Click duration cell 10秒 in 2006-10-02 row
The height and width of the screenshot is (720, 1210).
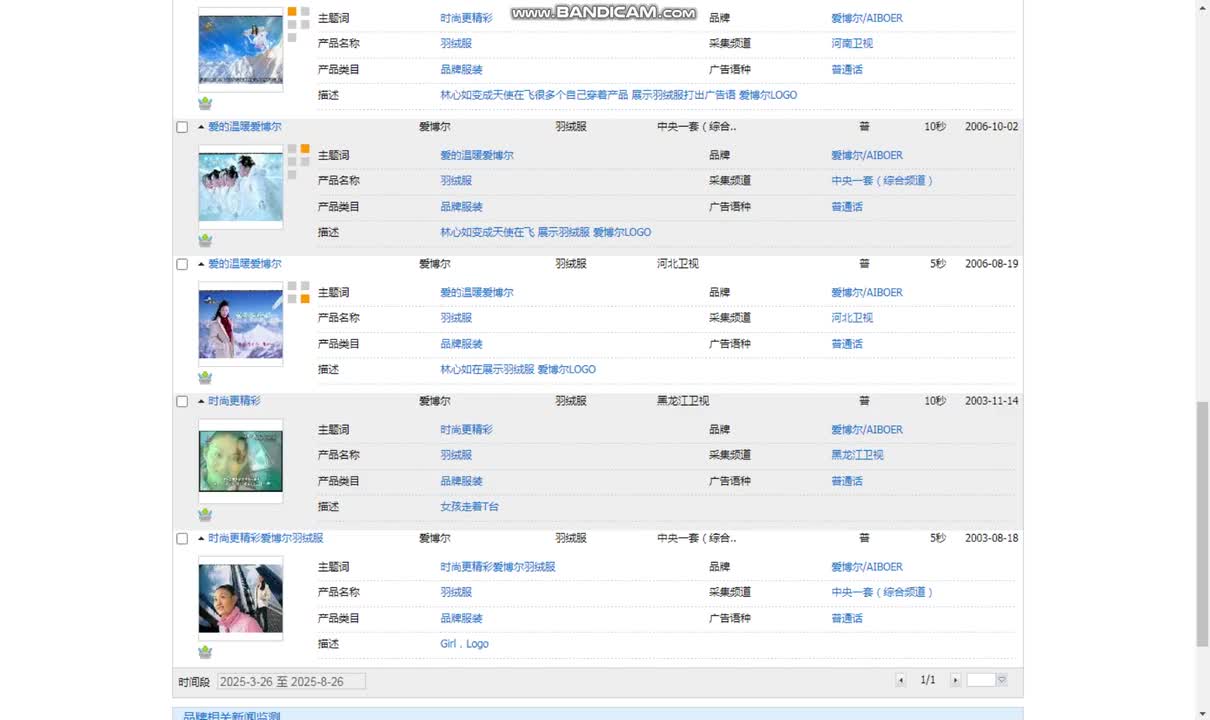click(935, 127)
